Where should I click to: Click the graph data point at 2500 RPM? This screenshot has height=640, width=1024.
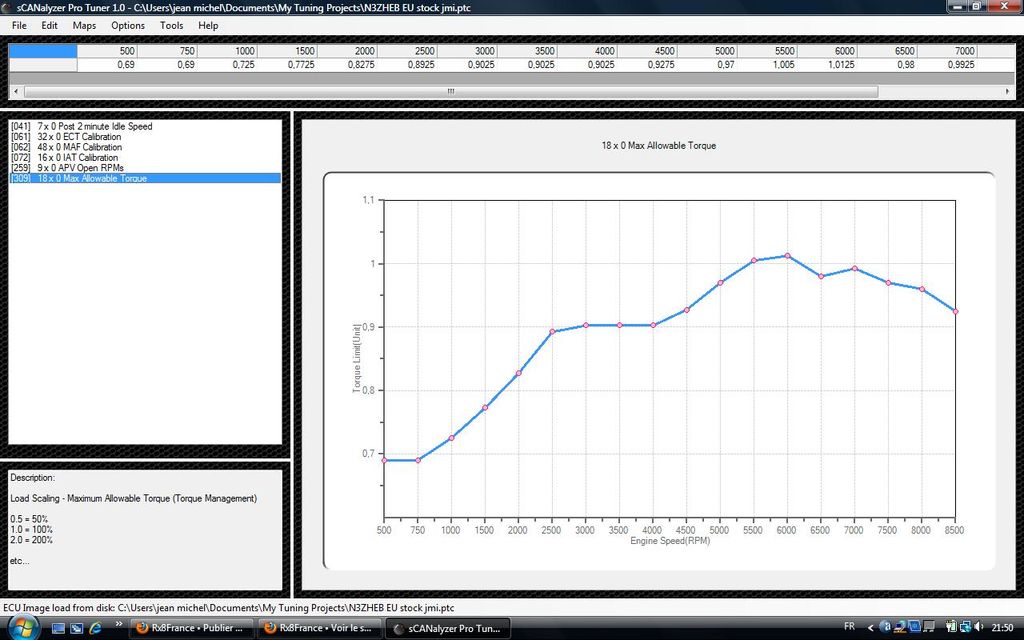[x=552, y=331]
